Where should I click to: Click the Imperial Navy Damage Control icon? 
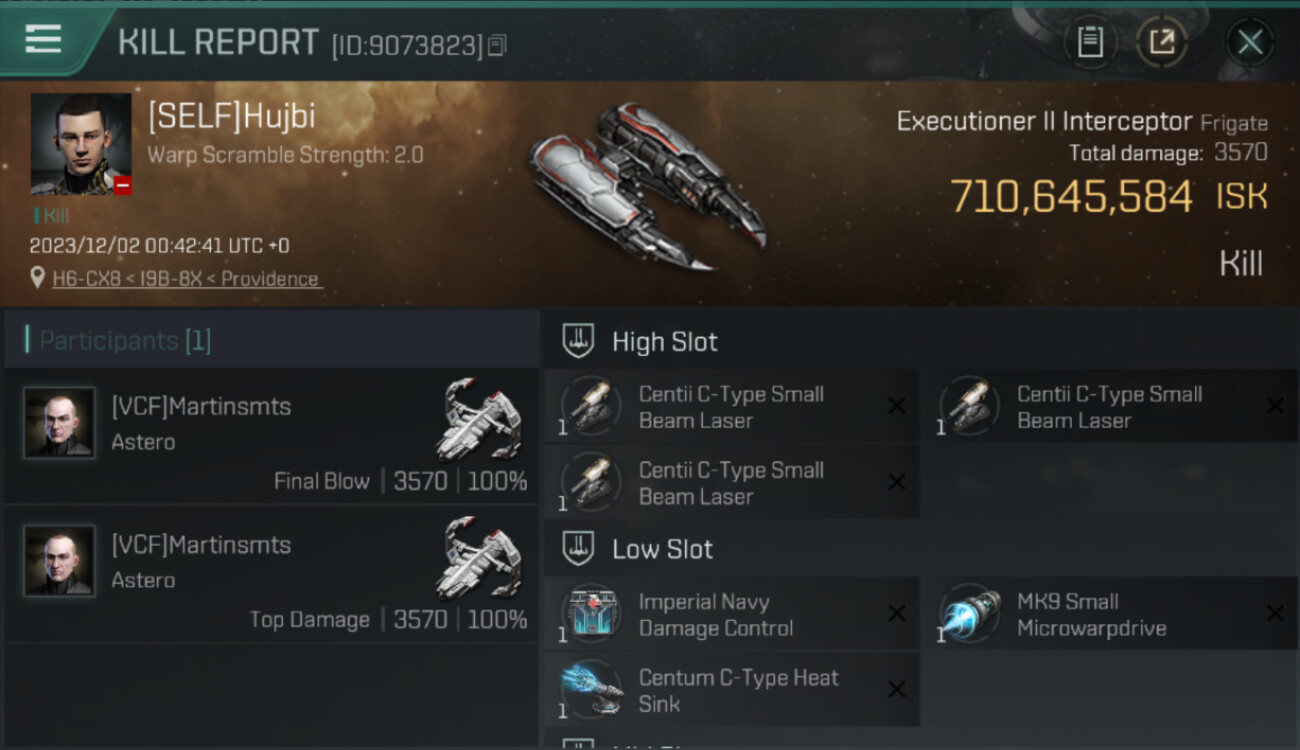[590, 614]
